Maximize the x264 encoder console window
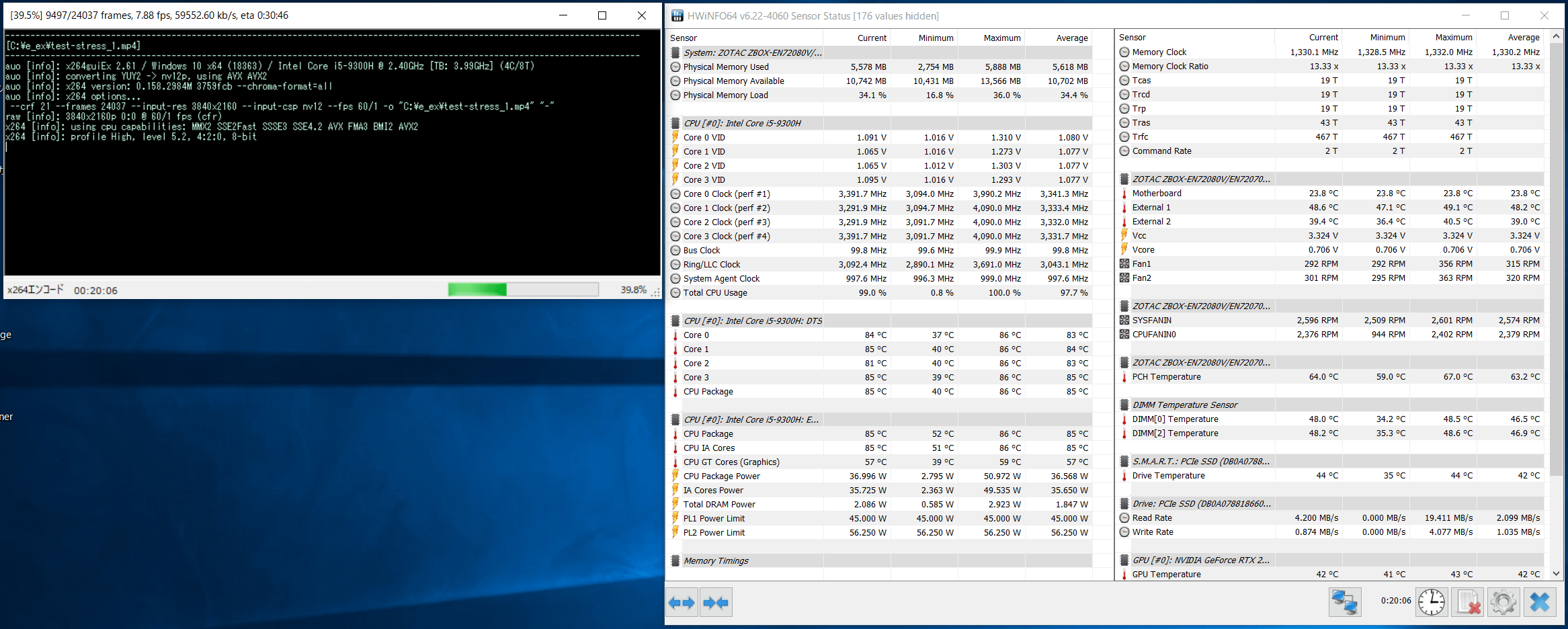 coord(602,15)
